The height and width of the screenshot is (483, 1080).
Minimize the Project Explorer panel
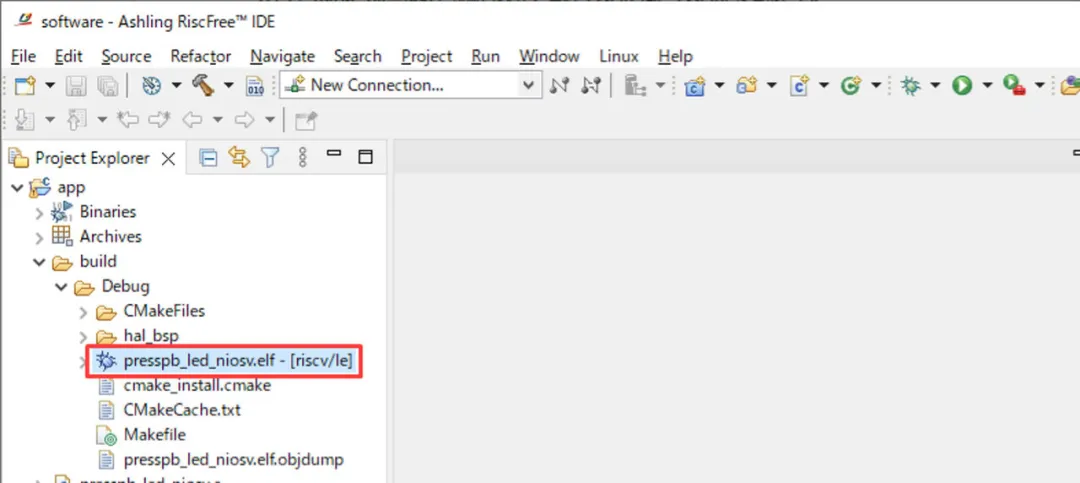pyautogui.click(x=334, y=154)
